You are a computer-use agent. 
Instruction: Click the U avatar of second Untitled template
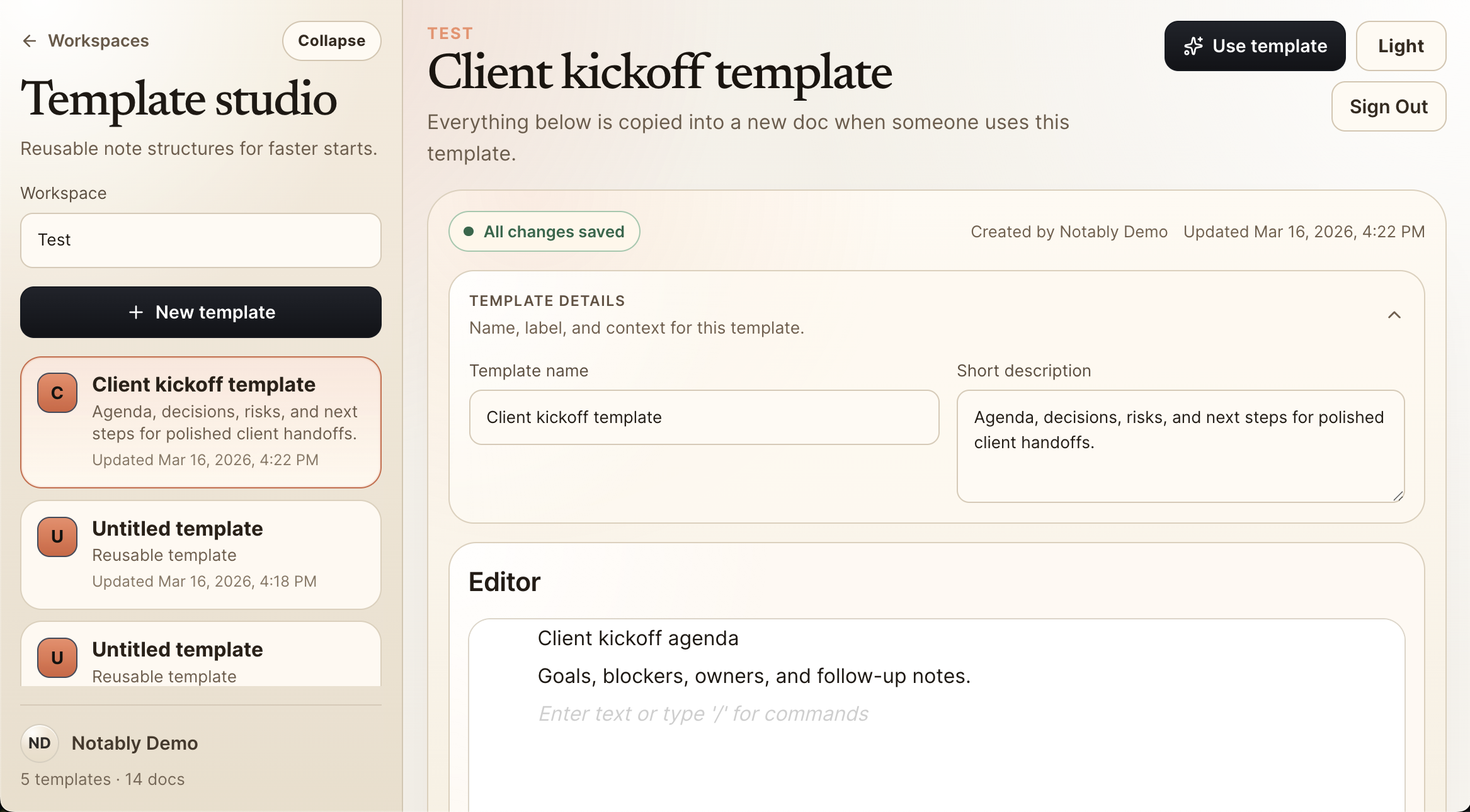(57, 658)
